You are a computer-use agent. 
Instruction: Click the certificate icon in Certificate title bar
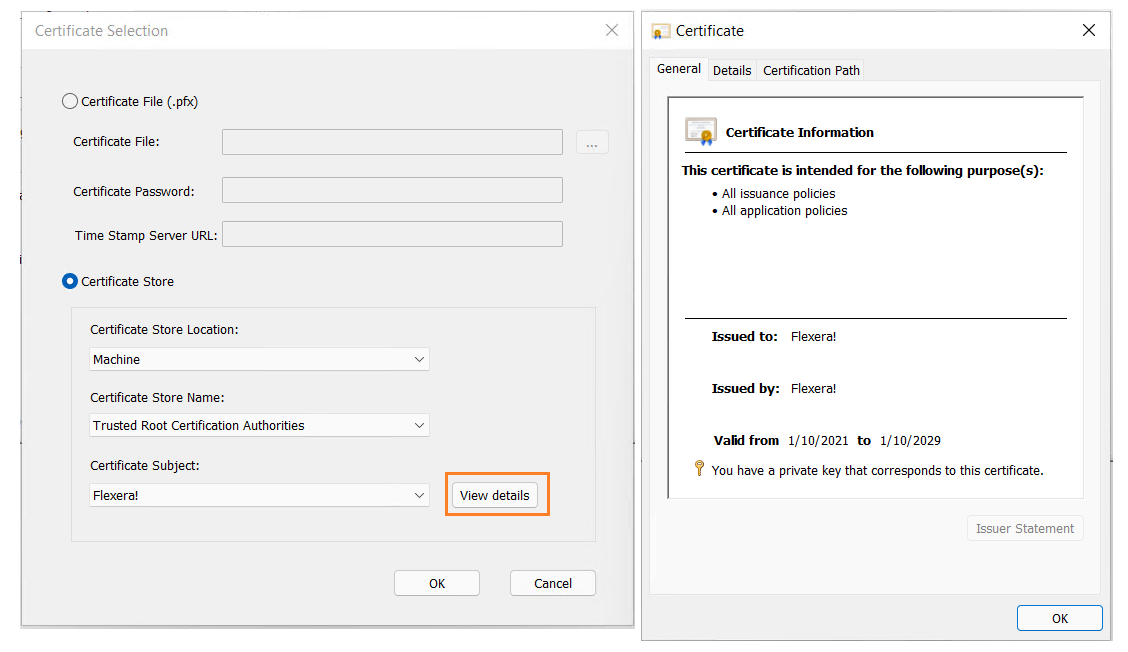click(661, 31)
